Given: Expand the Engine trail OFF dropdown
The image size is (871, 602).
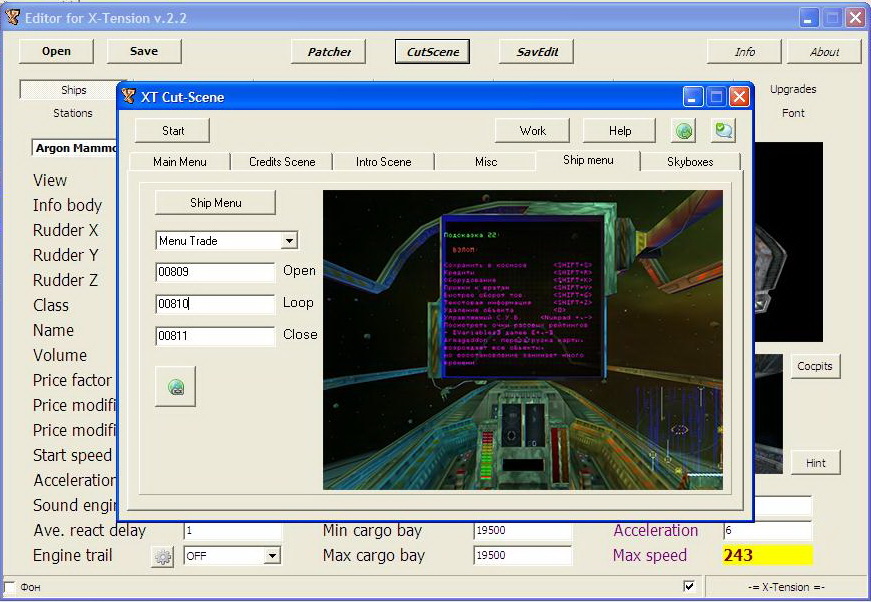Looking at the screenshot, I should [272, 556].
